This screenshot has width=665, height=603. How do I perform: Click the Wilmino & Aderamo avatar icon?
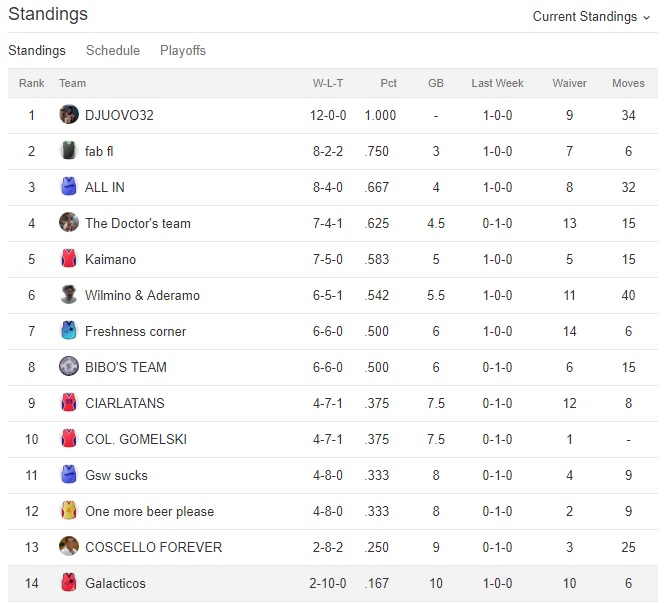pyautogui.click(x=68, y=295)
